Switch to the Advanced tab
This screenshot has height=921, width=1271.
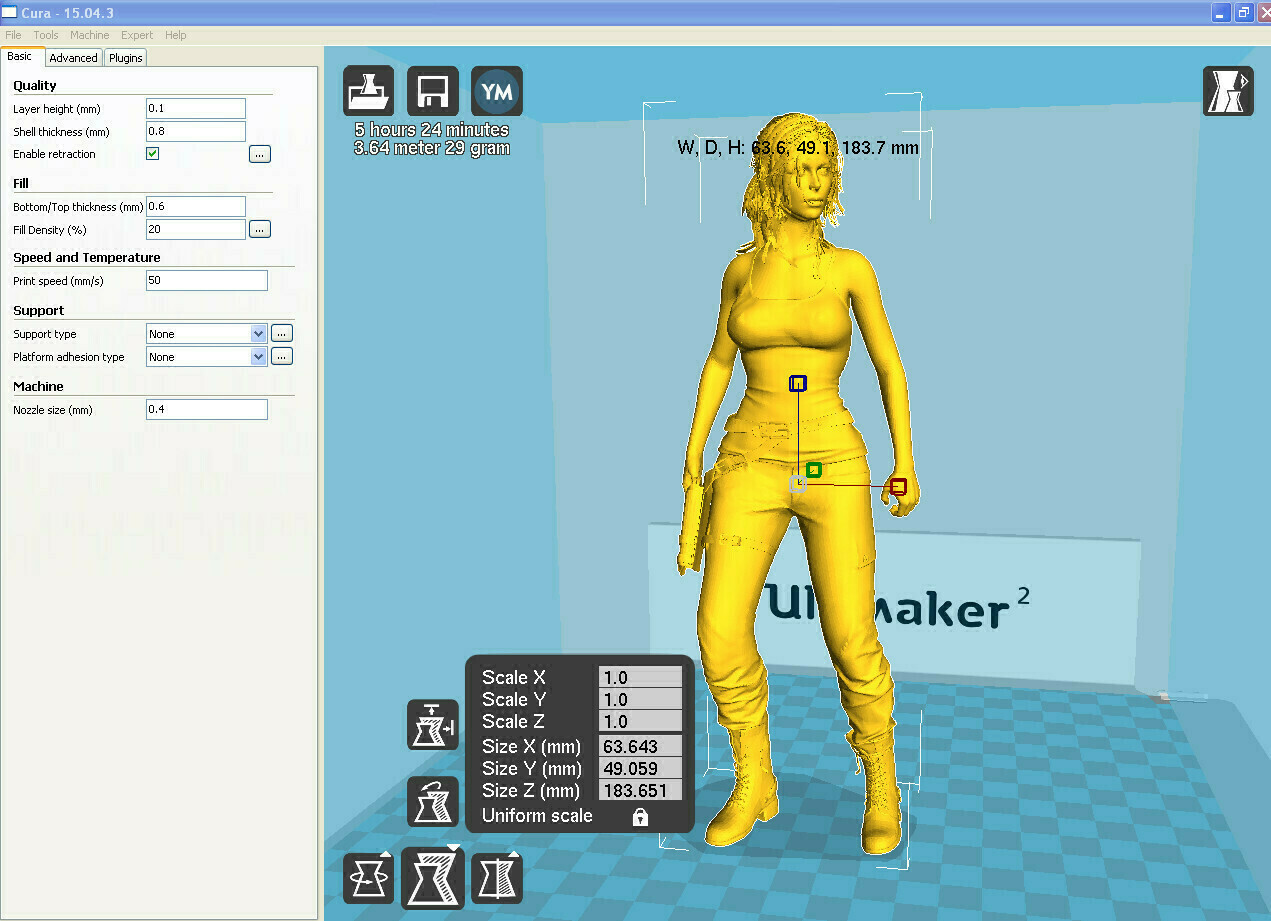click(74, 58)
